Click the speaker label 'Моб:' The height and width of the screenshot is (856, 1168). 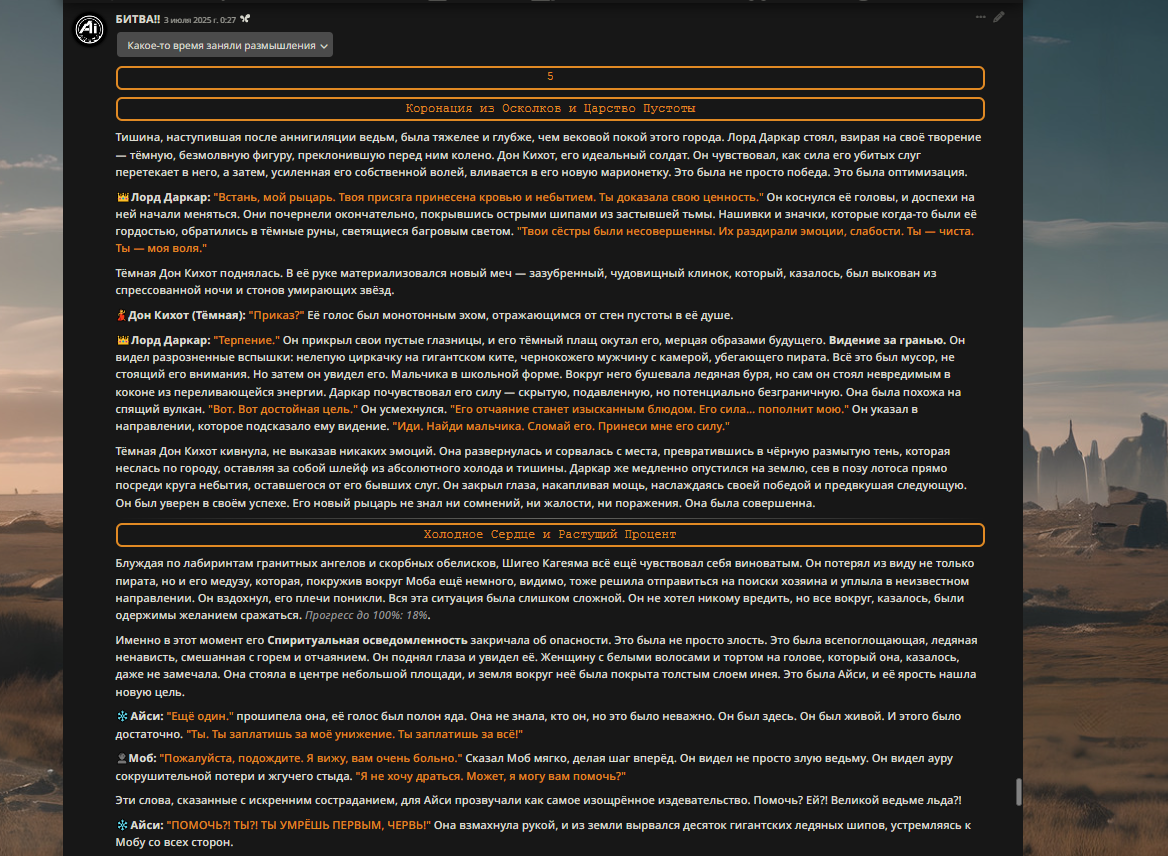(x=142, y=758)
